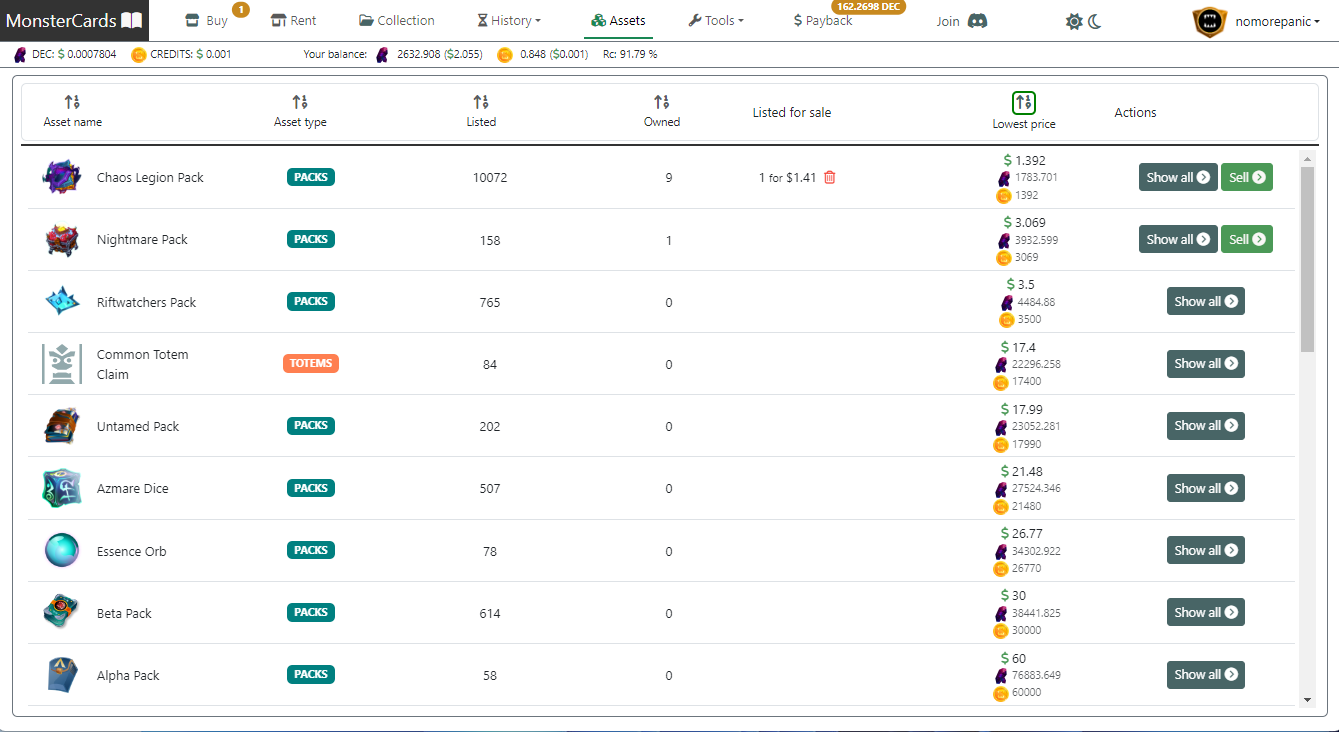
Task: Click the Untamed Pack name
Action: (138, 426)
